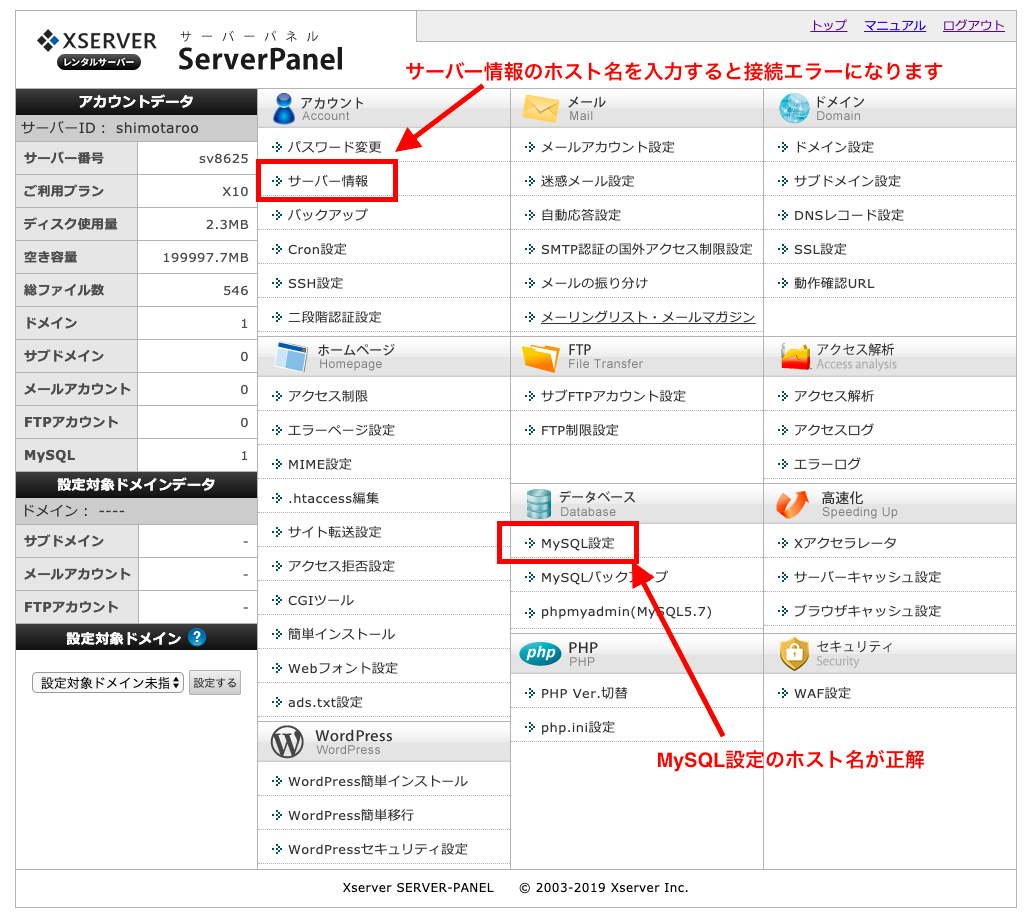Click the Account section person icon
This screenshot has height=915, width=1029.
(284, 108)
